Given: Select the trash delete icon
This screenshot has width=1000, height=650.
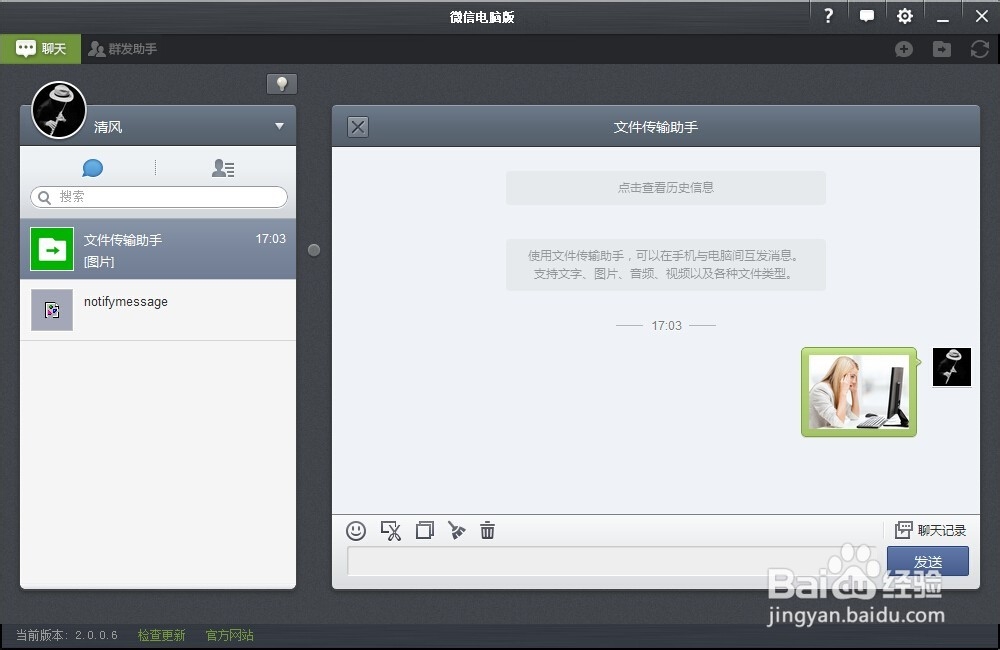Looking at the screenshot, I should (488, 531).
